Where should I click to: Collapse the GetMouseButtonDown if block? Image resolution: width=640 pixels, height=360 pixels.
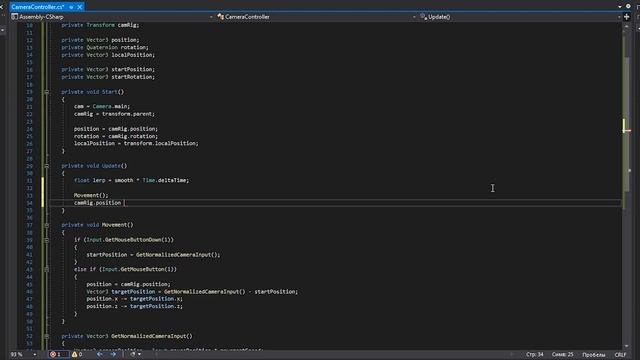click(x=47, y=240)
